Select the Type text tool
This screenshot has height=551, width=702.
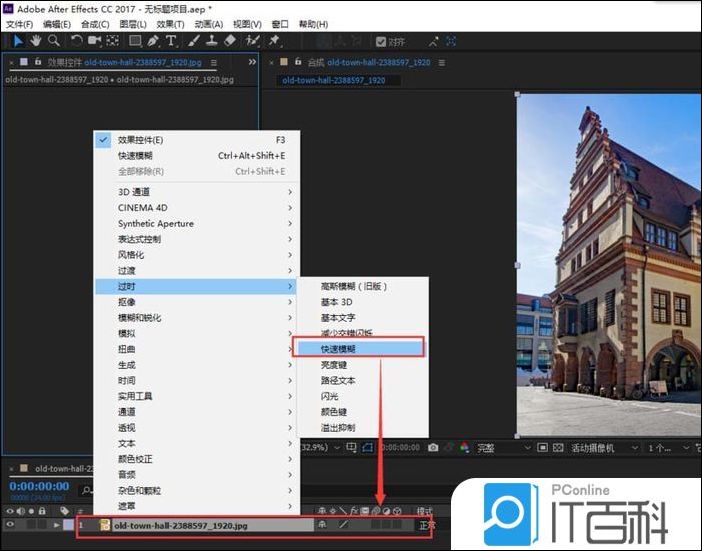pyautogui.click(x=171, y=41)
